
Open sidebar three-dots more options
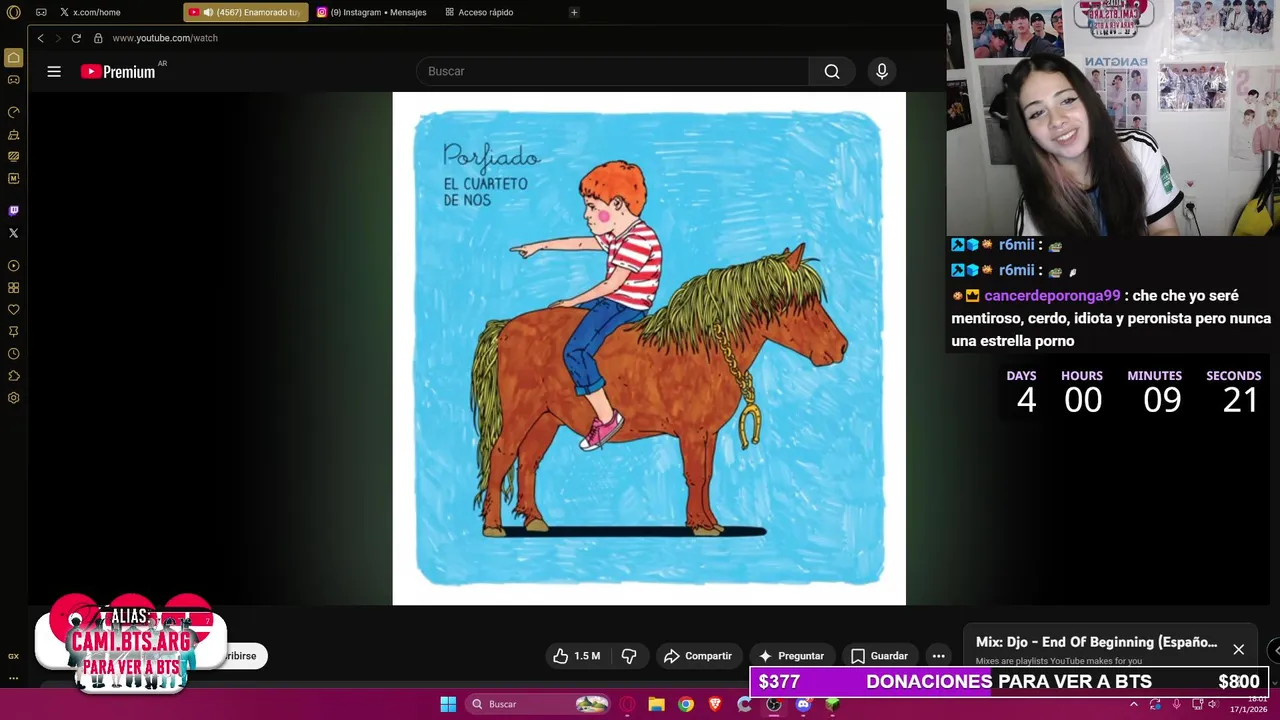13,678
